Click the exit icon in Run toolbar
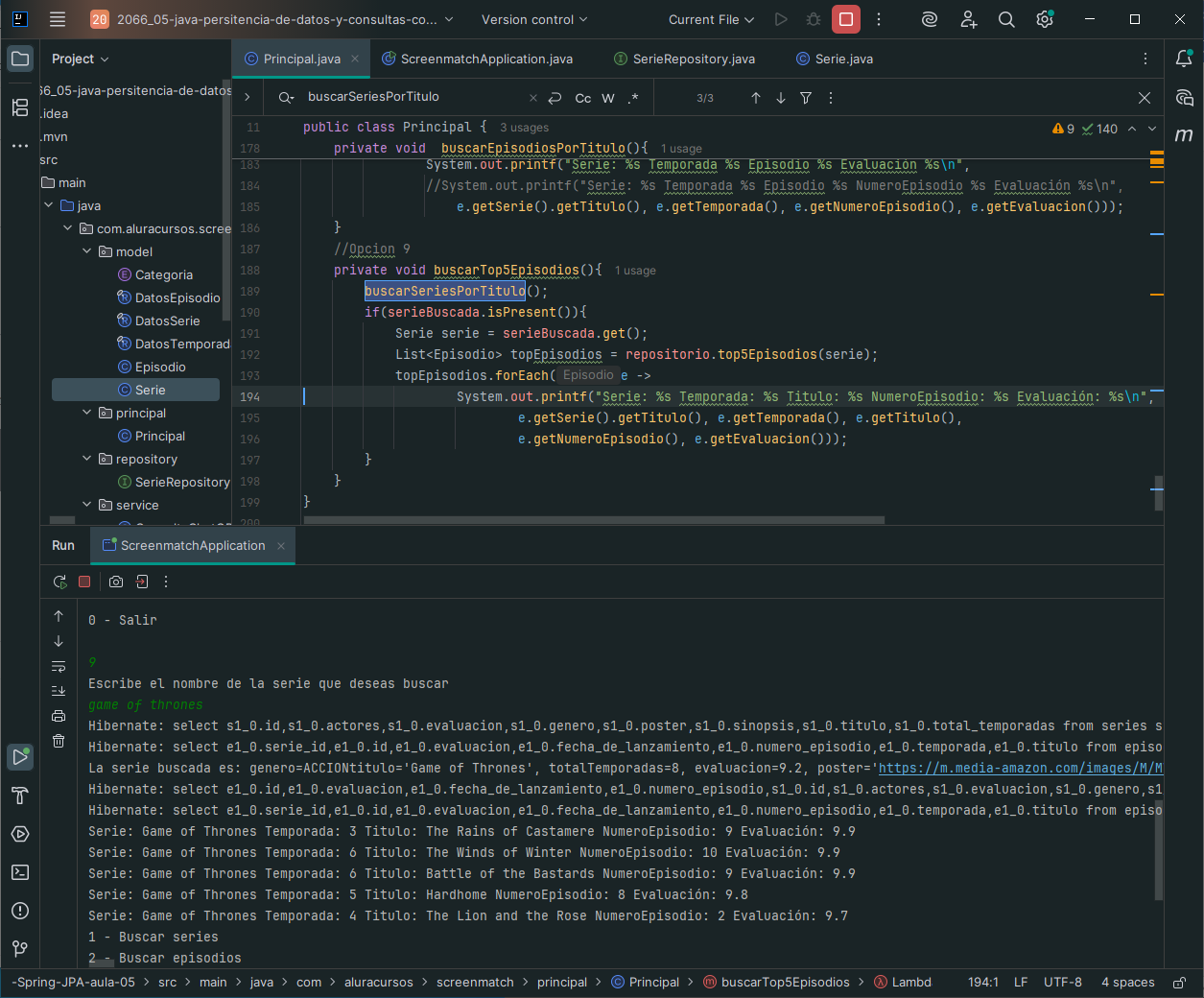The height and width of the screenshot is (998, 1204). (142, 582)
